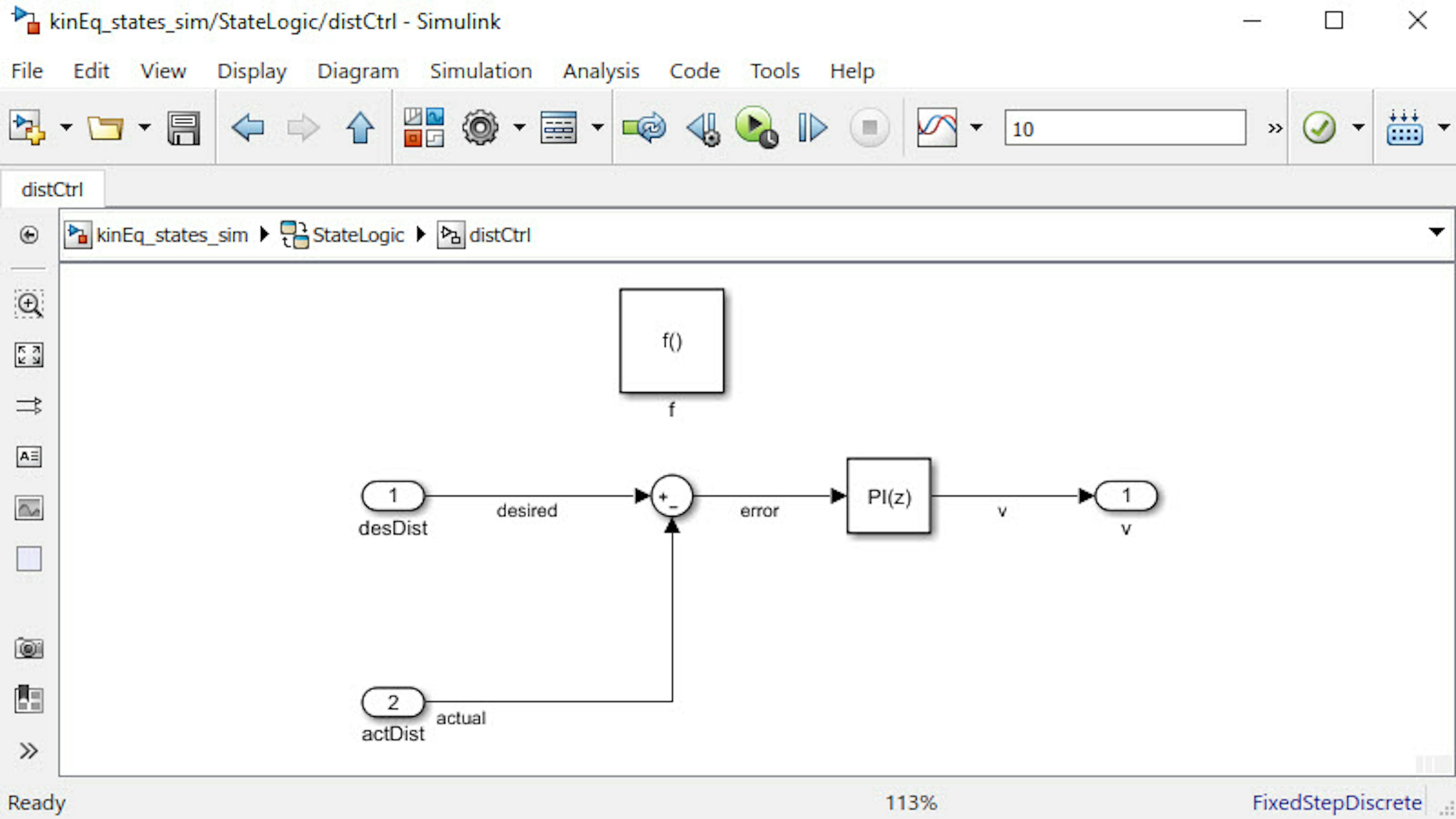Click FixedStepDiscrete solver in status bar
The width and height of the screenshot is (1456, 819).
(x=1337, y=802)
